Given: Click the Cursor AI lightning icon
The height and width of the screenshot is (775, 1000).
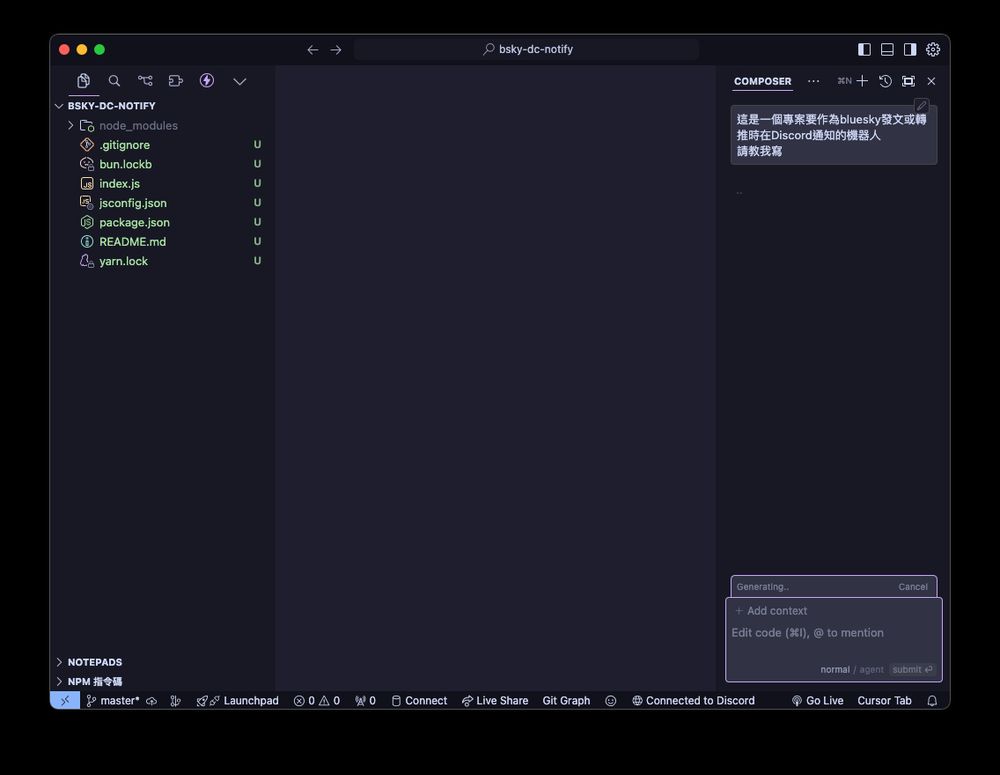Looking at the screenshot, I should pyautogui.click(x=206, y=80).
